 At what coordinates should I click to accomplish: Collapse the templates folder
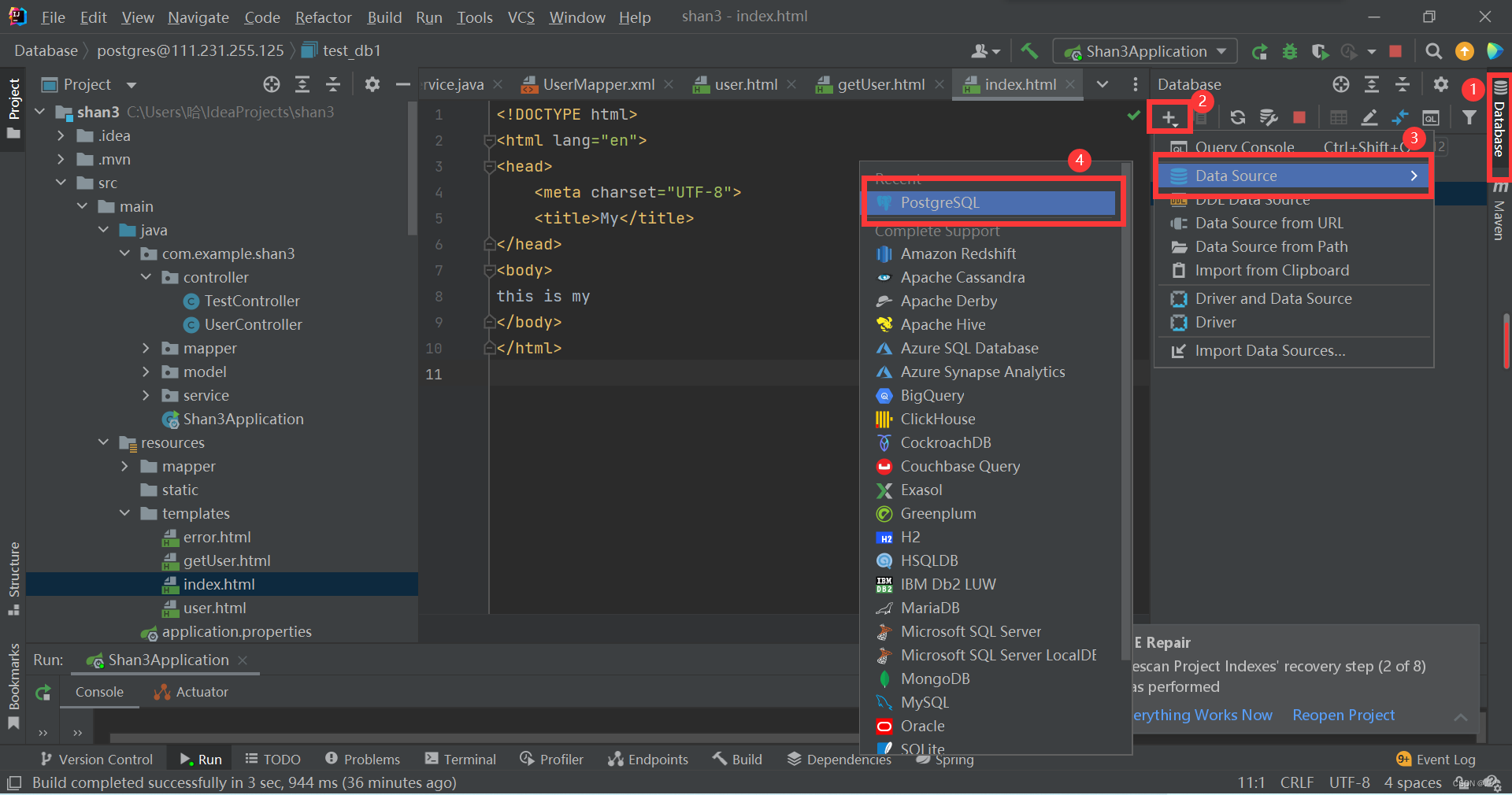click(x=124, y=513)
